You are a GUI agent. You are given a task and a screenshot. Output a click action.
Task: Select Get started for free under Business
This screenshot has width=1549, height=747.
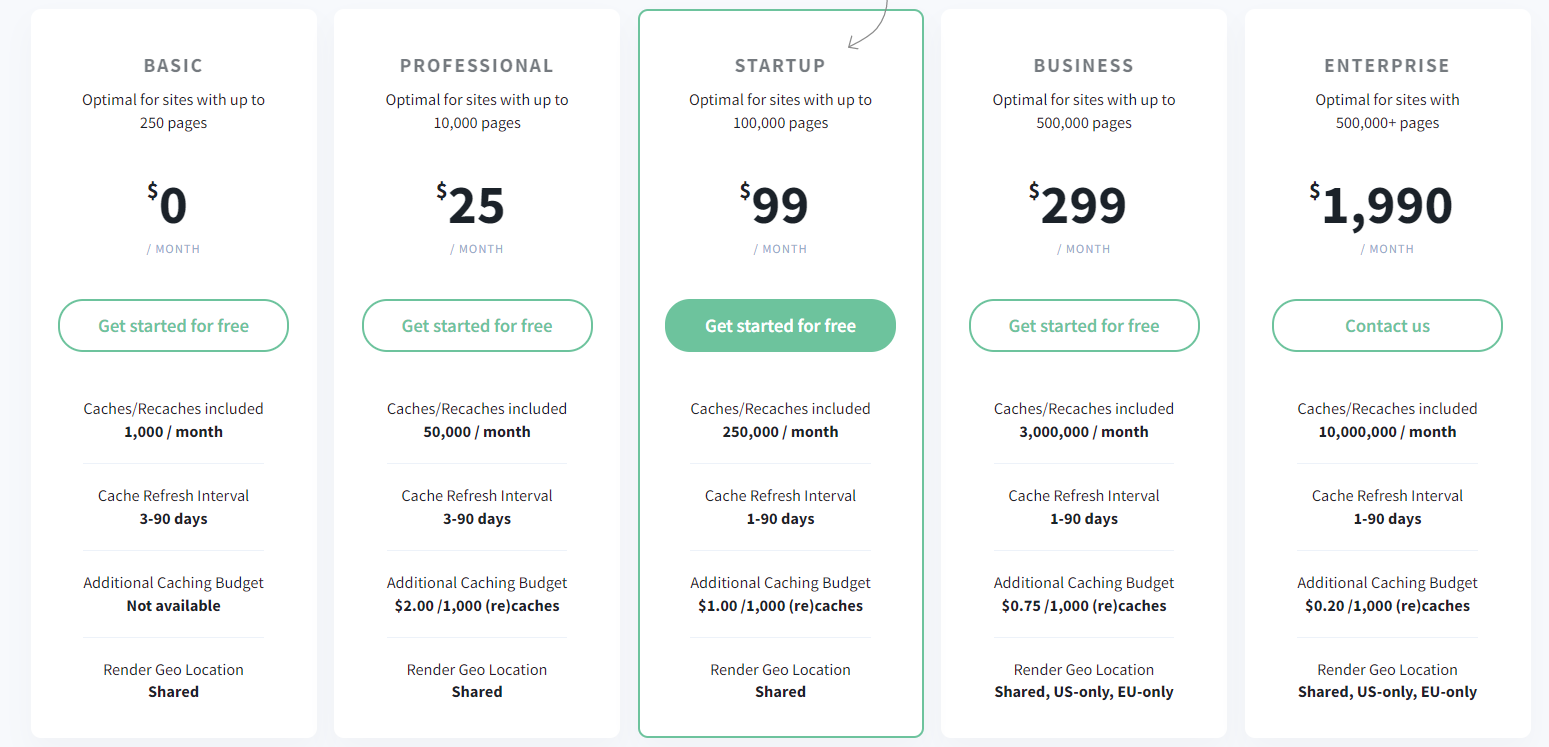coord(1084,326)
